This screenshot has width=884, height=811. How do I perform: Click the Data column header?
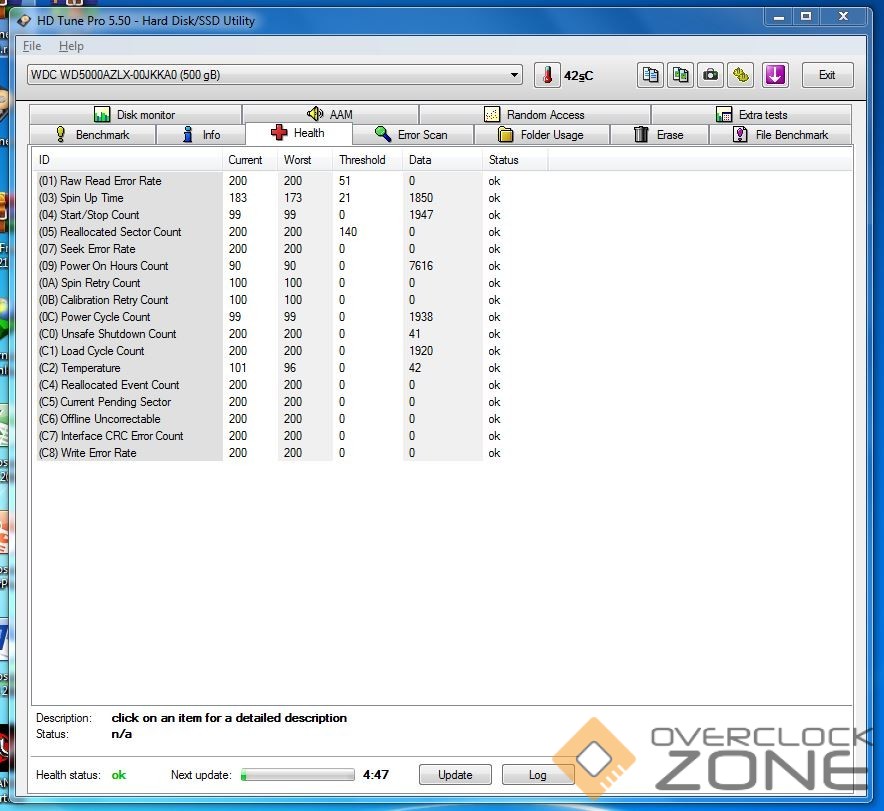point(443,160)
